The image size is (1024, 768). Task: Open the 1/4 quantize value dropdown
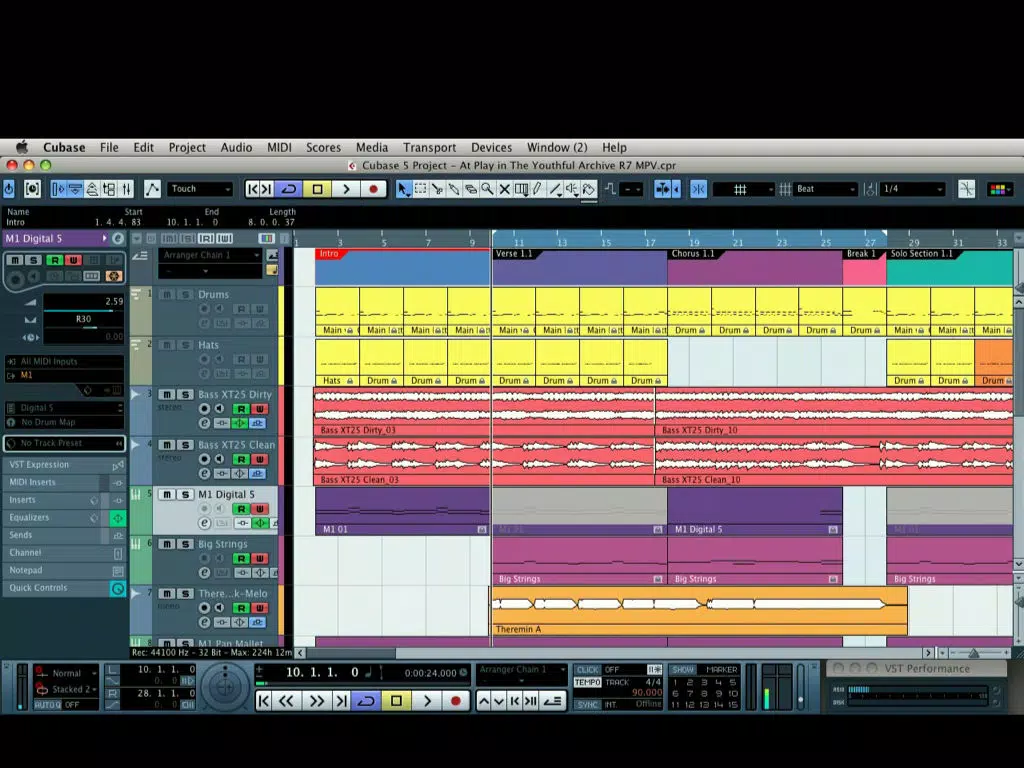click(912, 189)
